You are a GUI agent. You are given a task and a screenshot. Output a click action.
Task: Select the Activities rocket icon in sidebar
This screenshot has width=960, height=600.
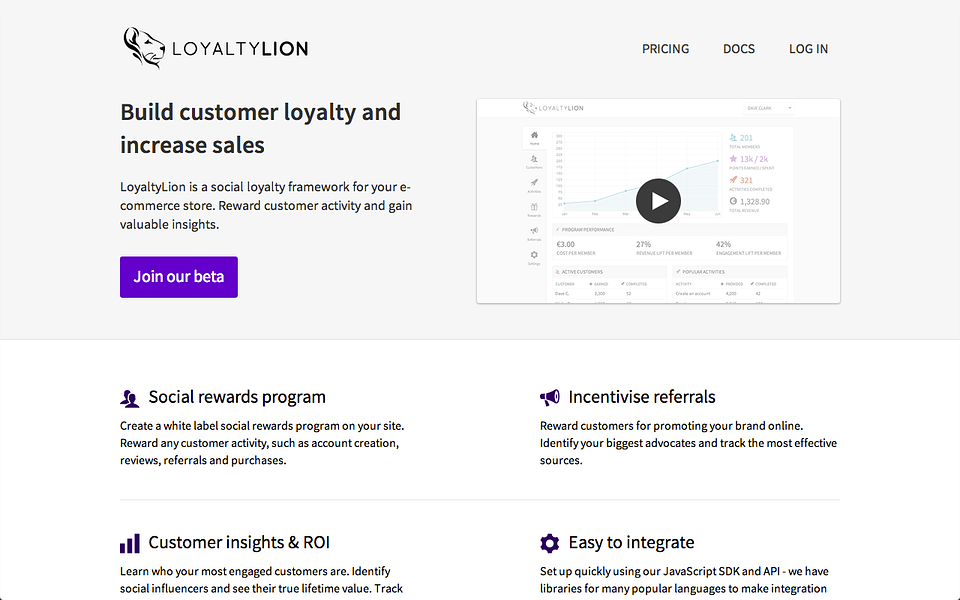pos(535,182)
